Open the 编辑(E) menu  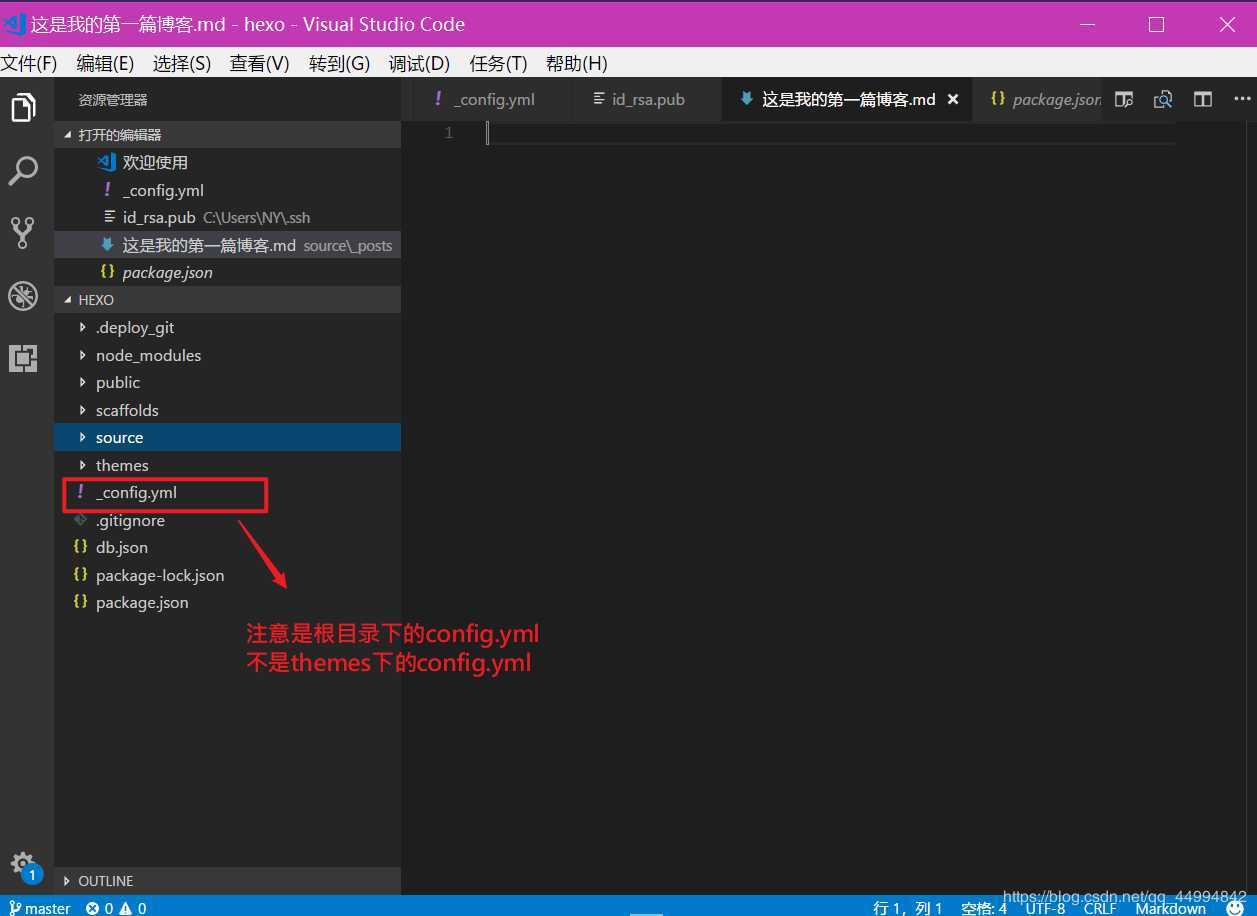pyautogui.click(x=105, y=63)
